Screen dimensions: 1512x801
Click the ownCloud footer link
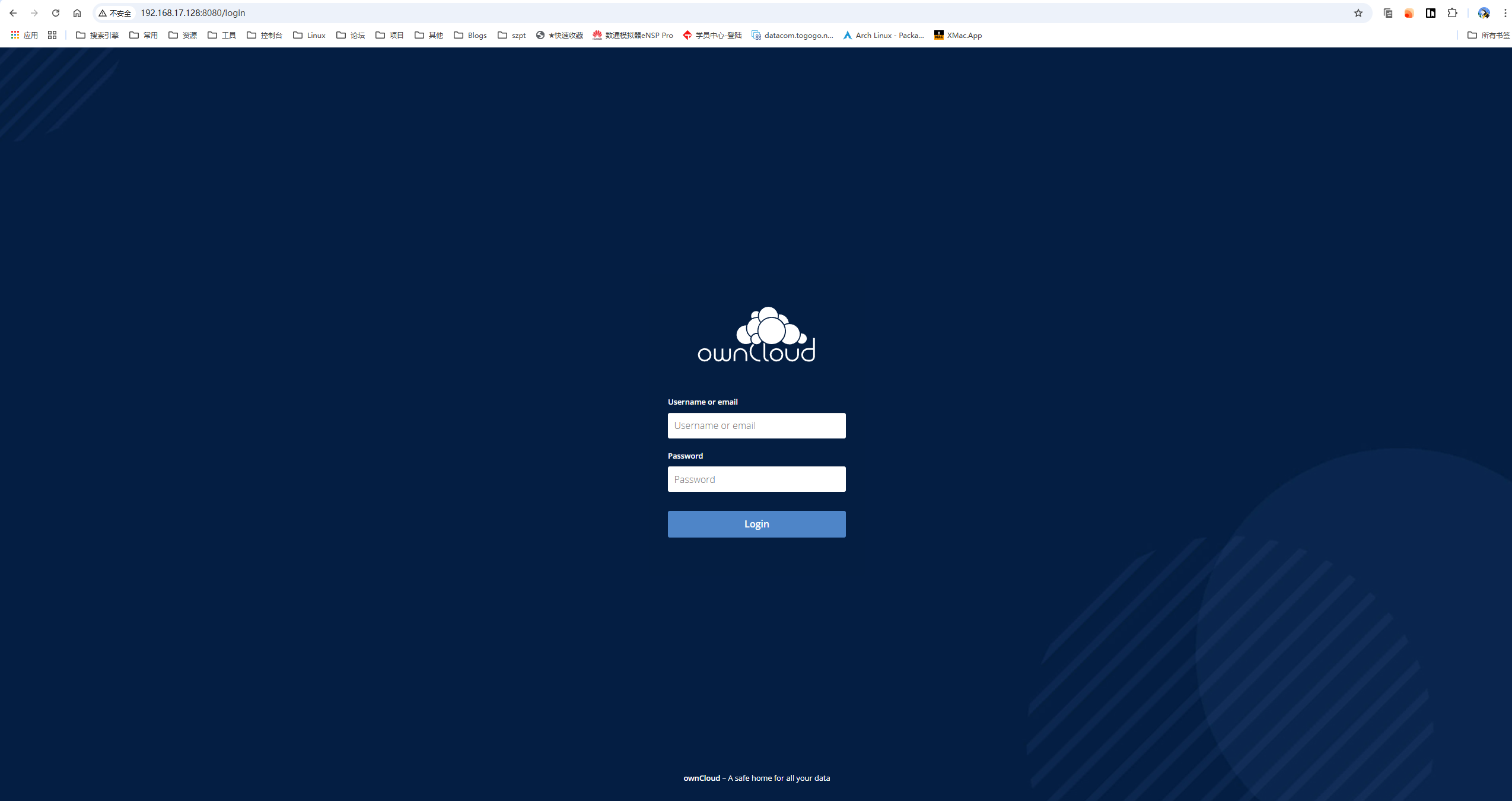click(x=702, y=778)
